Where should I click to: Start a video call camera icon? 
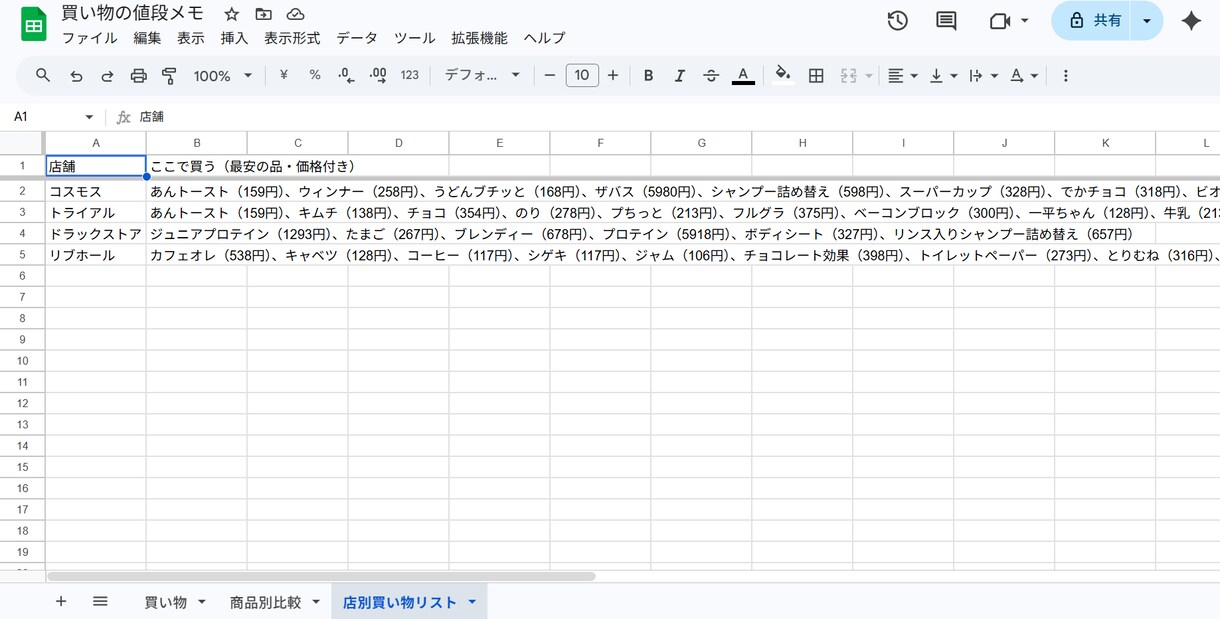(x=999, y=21)
